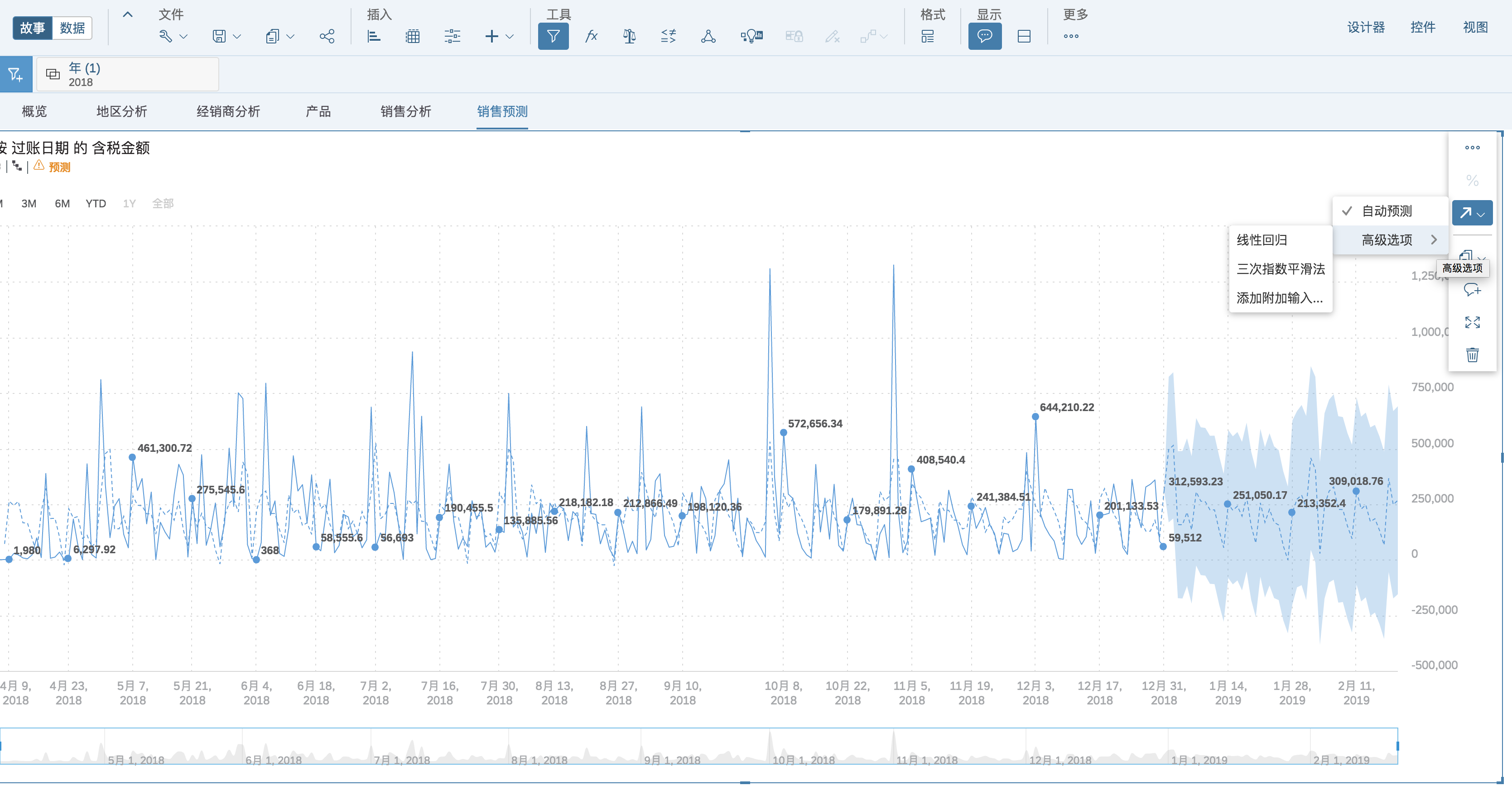This screenshot has width=1512, height=795.
Task: Click the share icon
Action: (327, 36)
